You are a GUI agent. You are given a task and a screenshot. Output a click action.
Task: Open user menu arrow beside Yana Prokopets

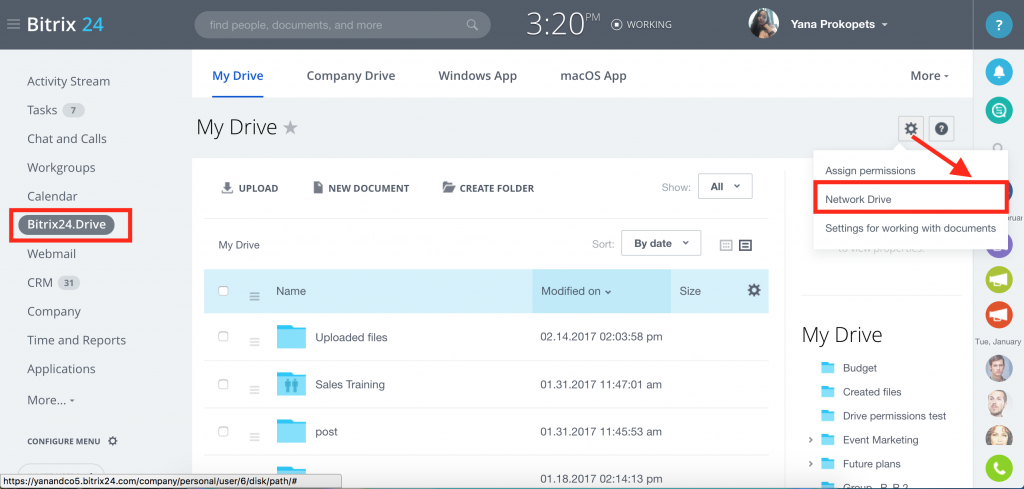pos(885,25)
